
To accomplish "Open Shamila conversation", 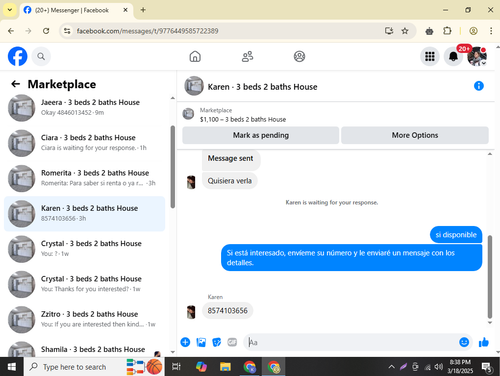I will pos(85,349).
